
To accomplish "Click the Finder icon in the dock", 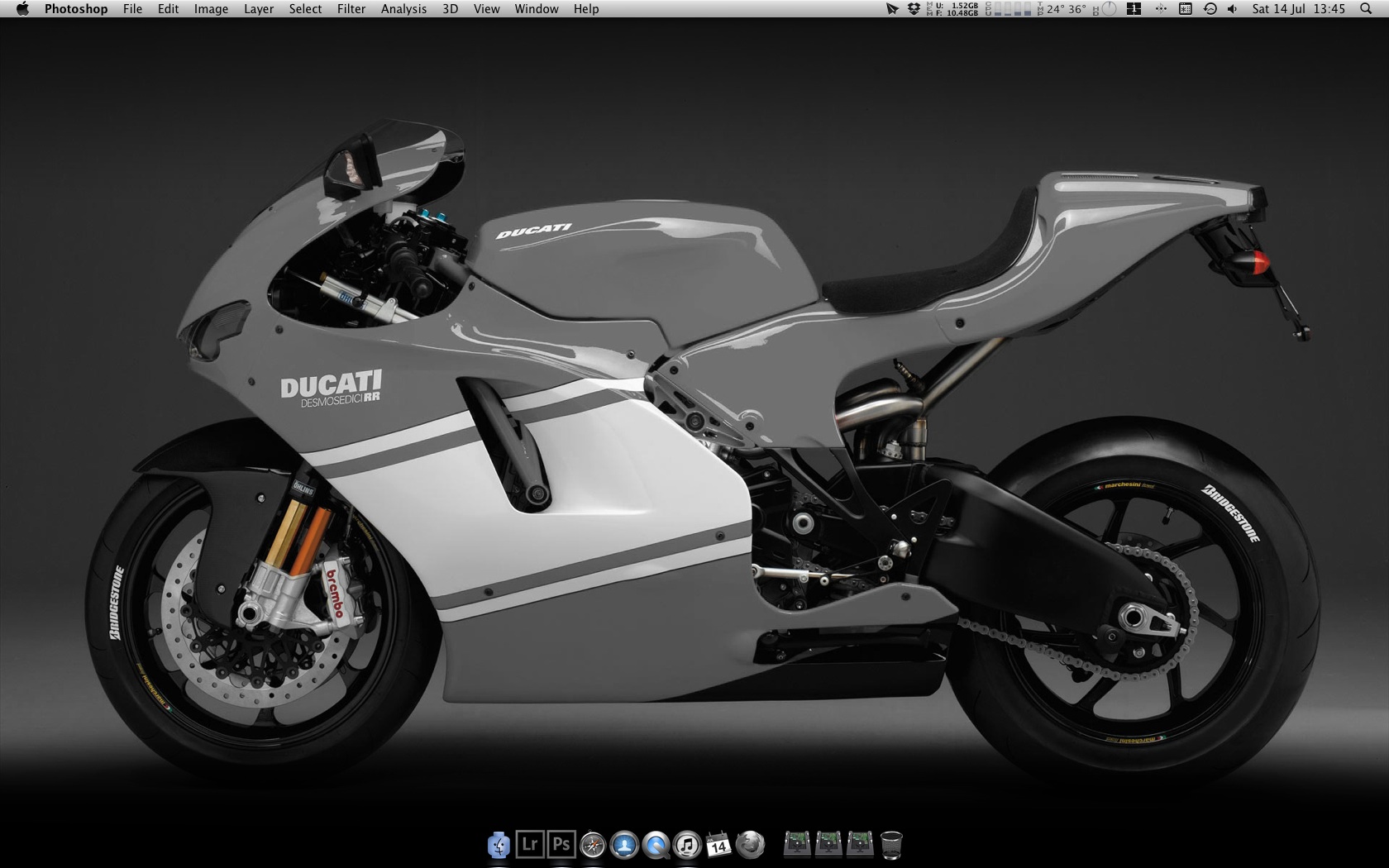I will [x=499, y=845].
